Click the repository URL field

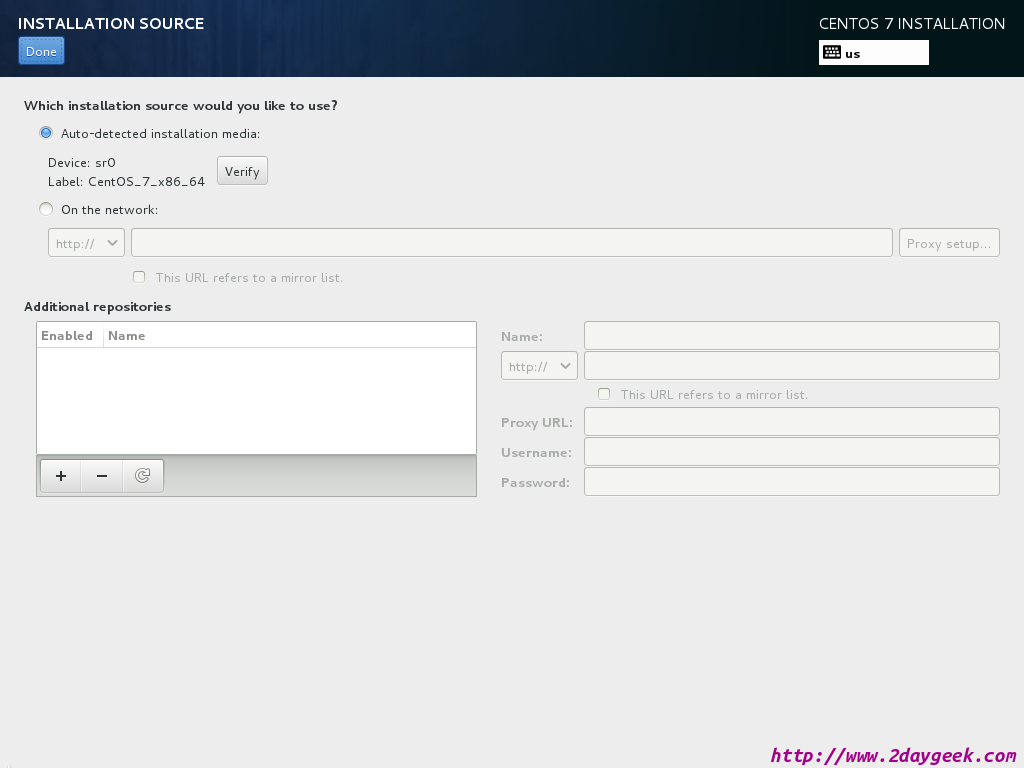click(x=792, y=366)
